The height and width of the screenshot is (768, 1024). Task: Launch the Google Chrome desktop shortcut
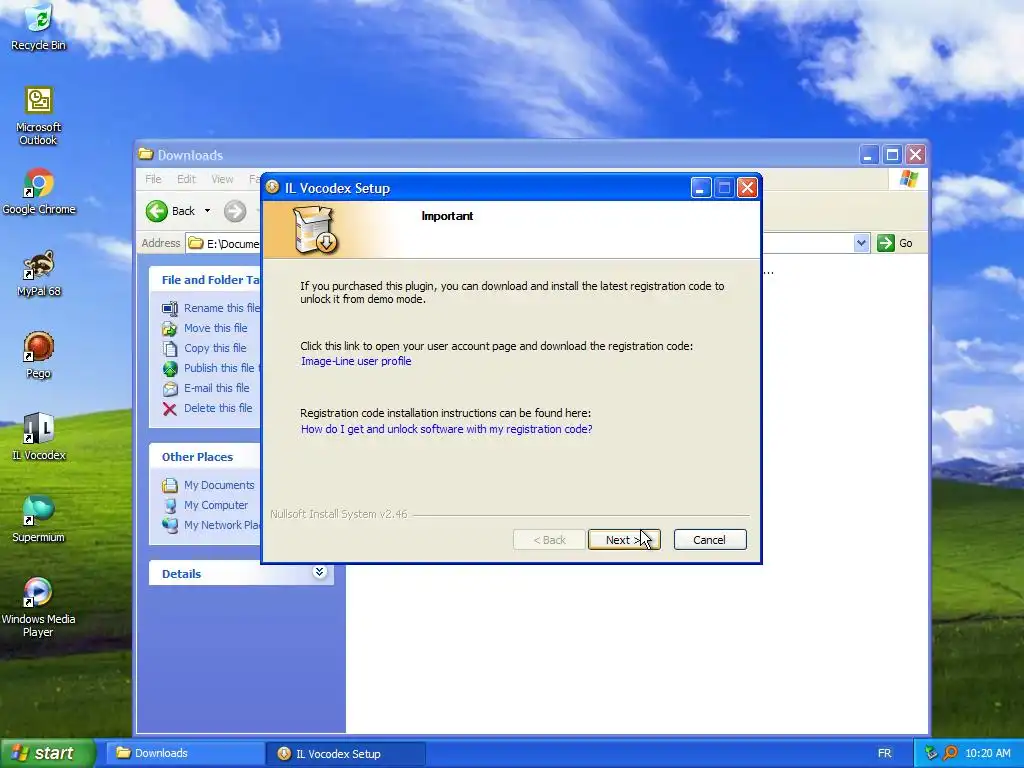(39, 192)
